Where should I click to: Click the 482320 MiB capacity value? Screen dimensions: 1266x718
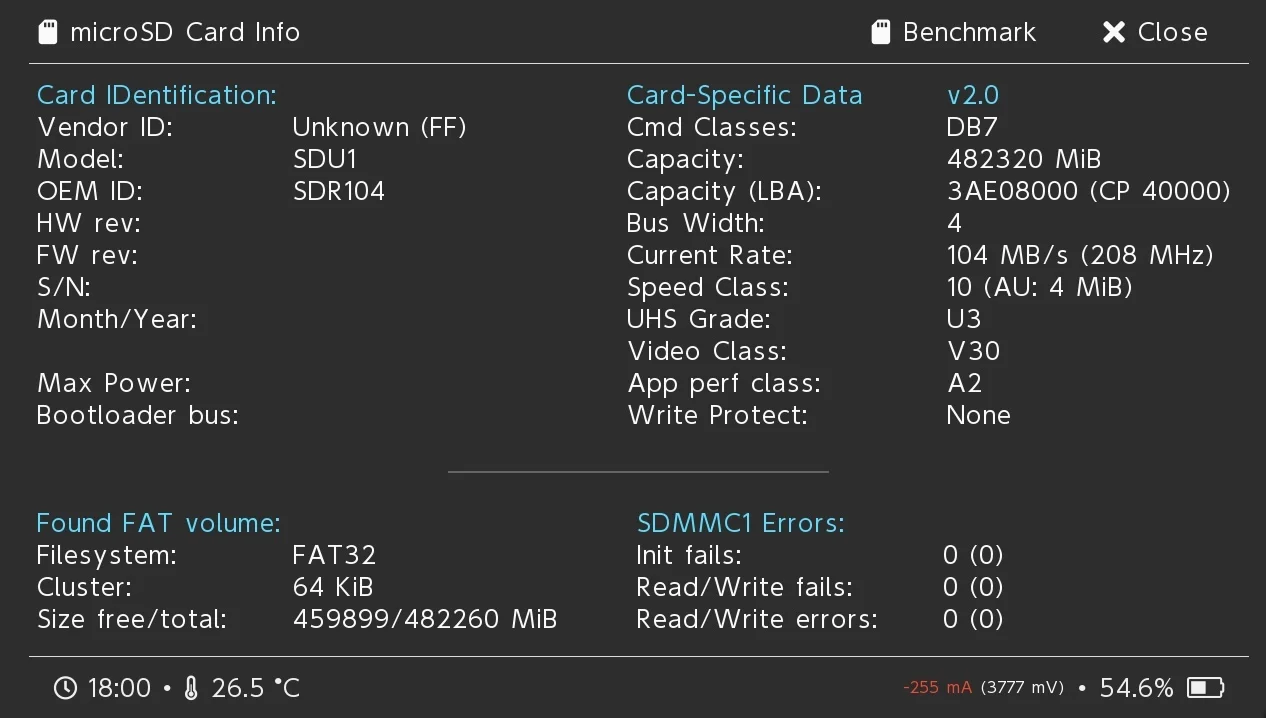click(x=1023, y=159)
